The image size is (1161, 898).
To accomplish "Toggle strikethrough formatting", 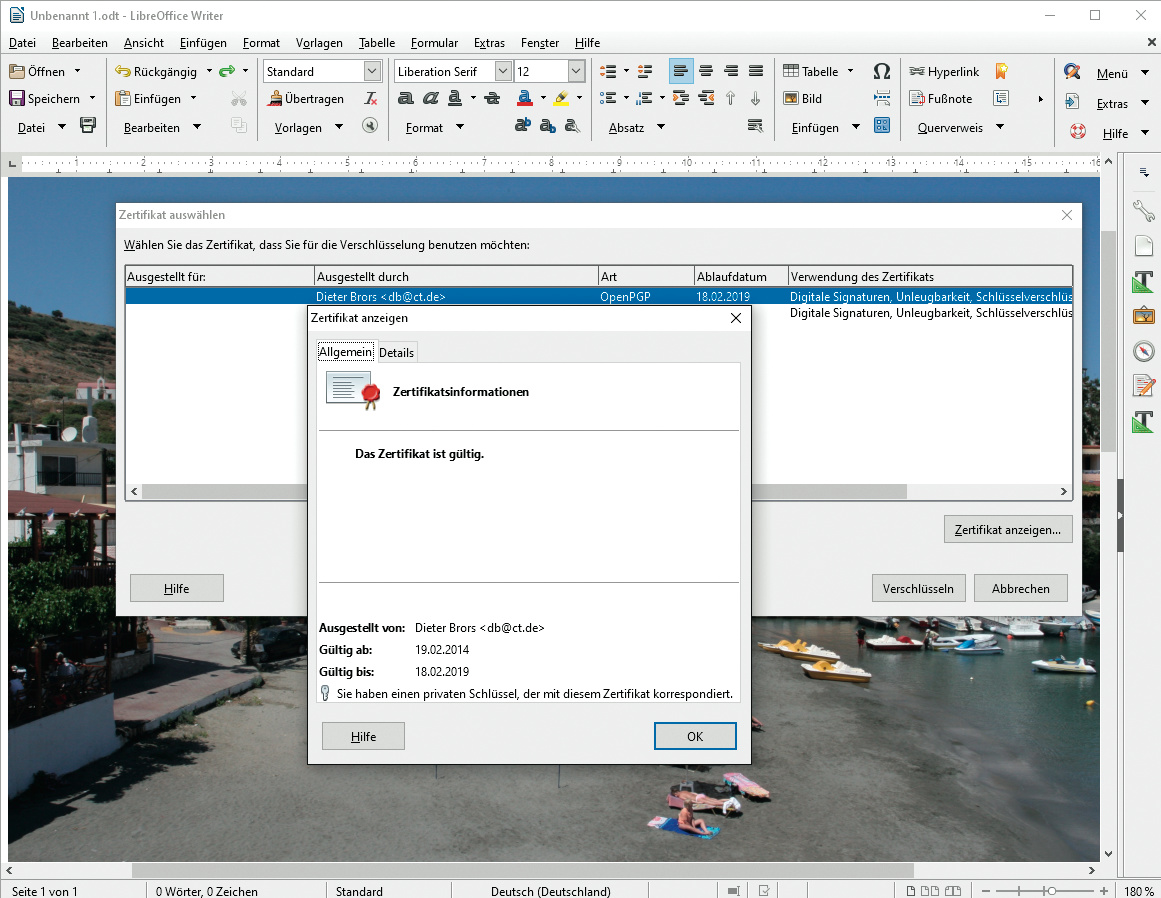I will click(491, 99).
